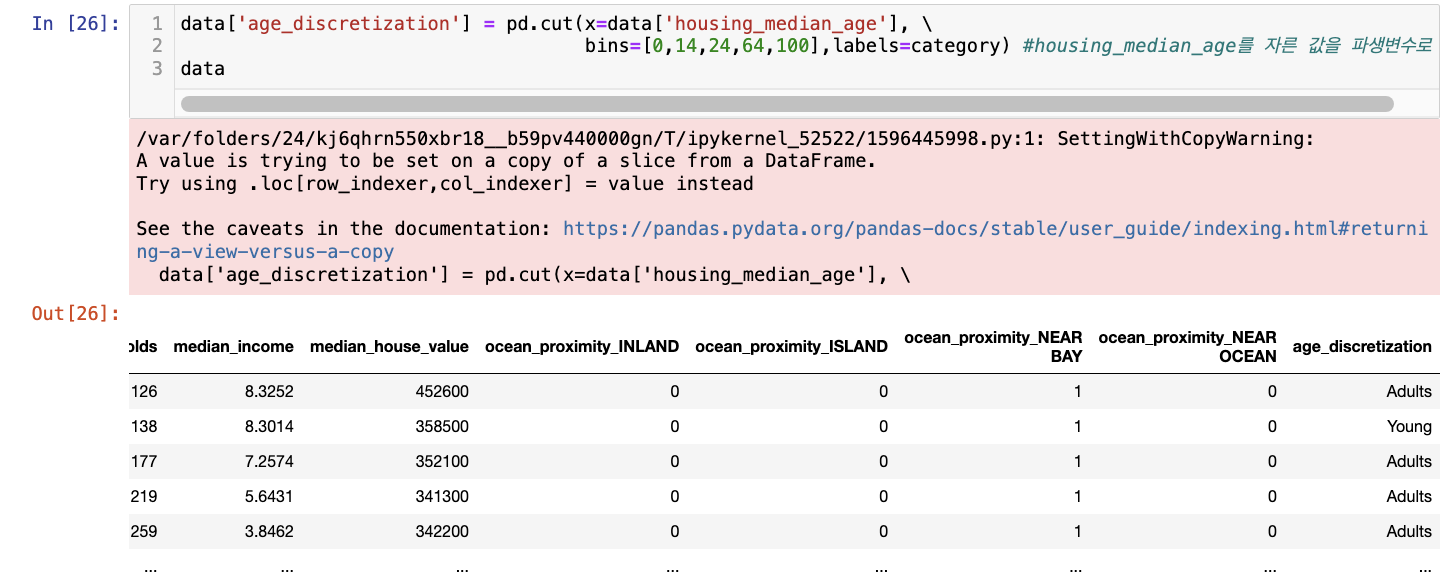Click the median_house_value column header
The height and width of the screenshot is (572, 1446).
tap(389, 347)
